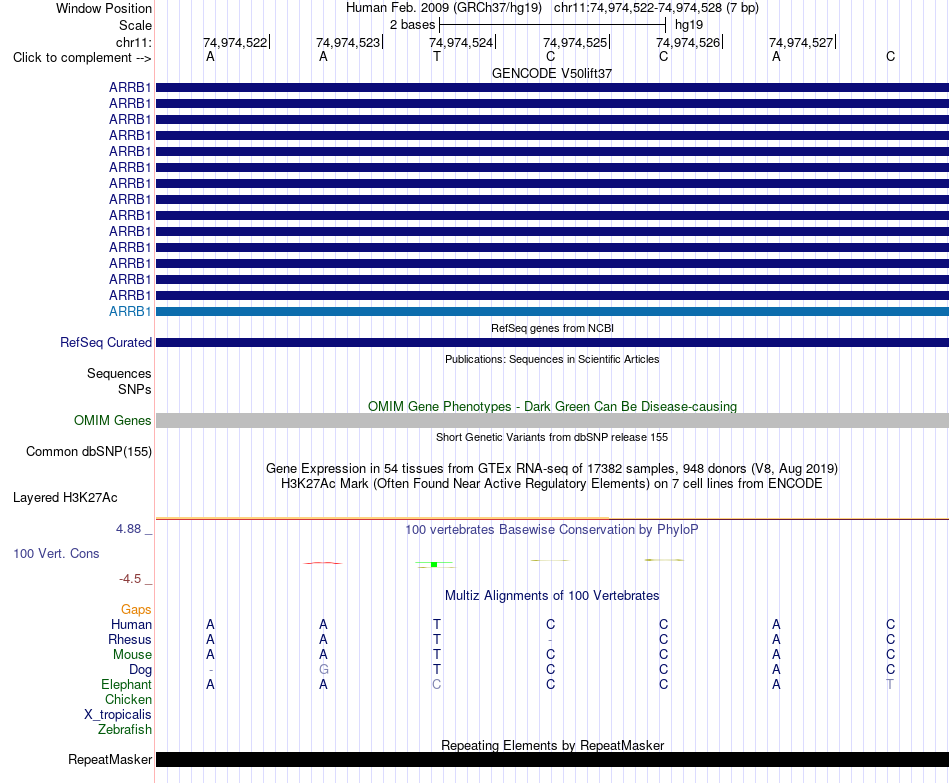
Task: Click the gray C base in Elephant row
Action: click(436, 684)
